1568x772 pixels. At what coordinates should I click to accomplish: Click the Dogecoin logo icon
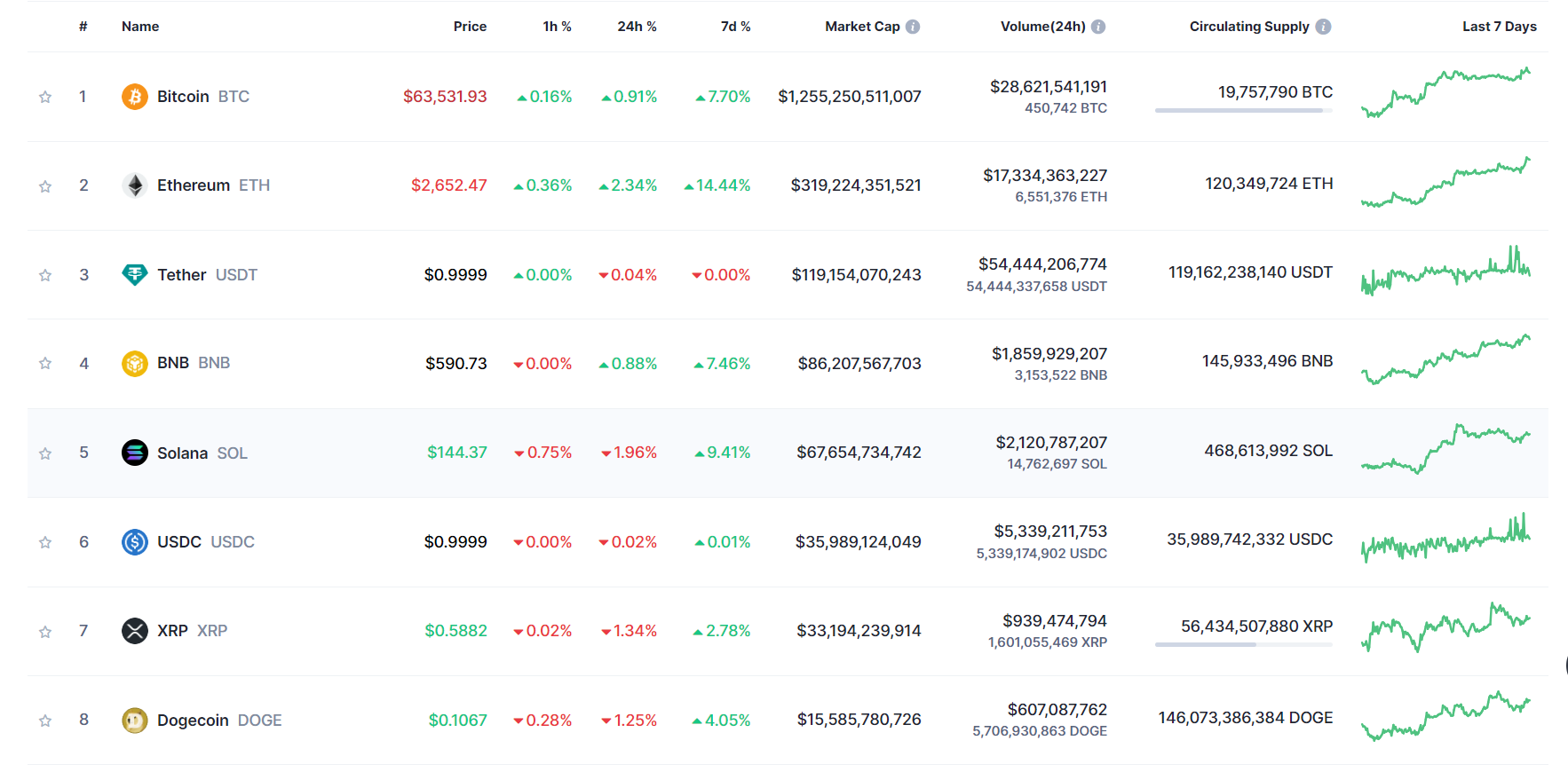(x=135, y=720)
